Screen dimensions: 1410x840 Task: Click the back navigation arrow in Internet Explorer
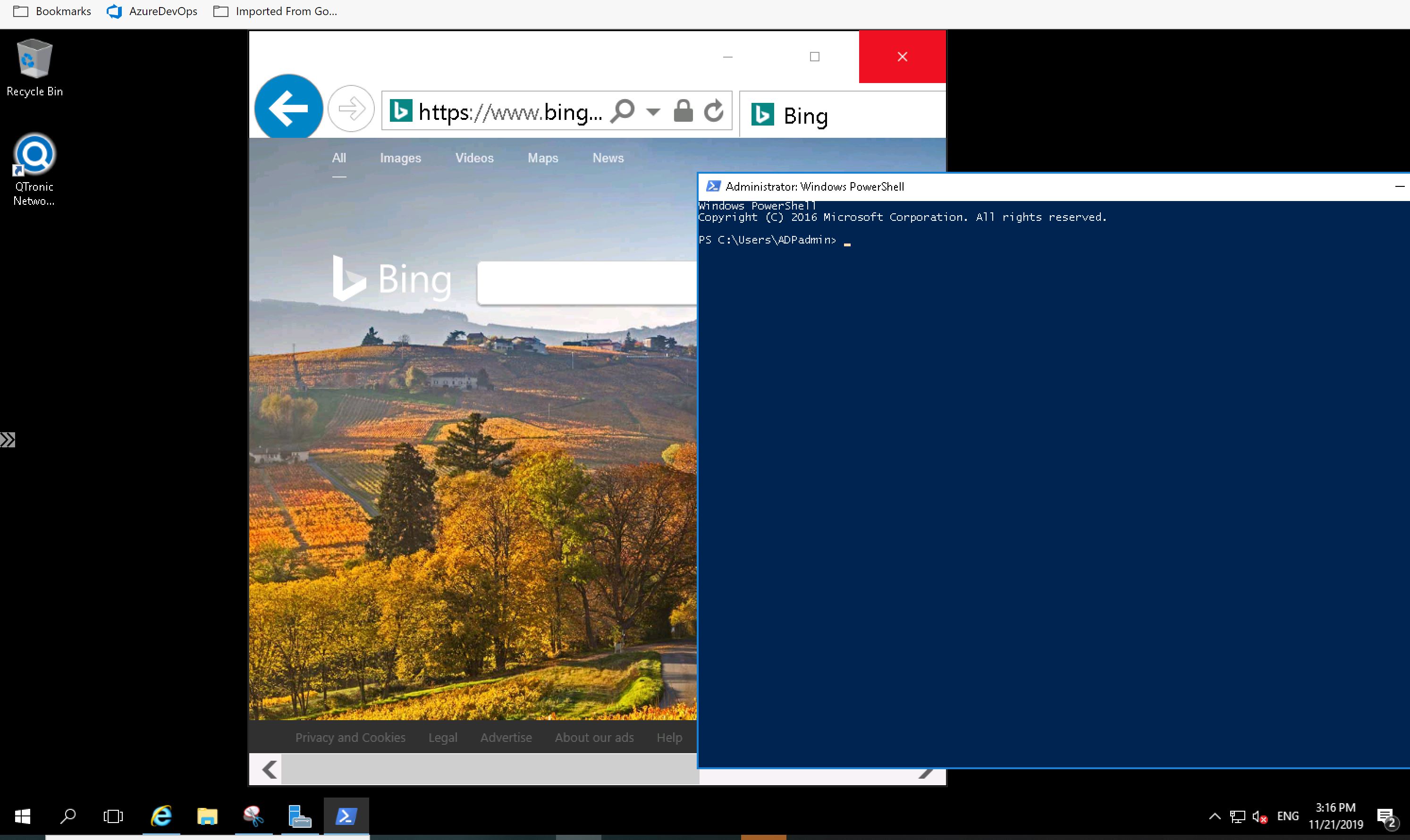[288, 107]
